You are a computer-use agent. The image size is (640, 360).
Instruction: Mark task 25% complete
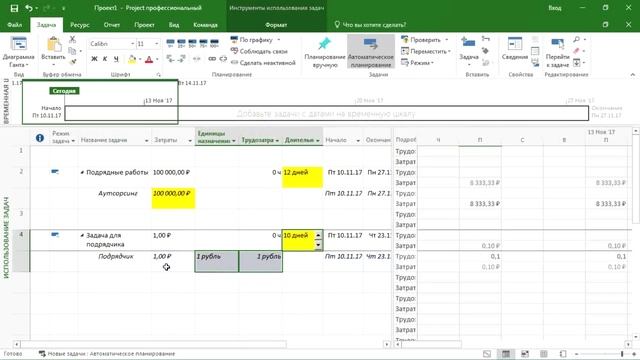click(x=182, y=43)
